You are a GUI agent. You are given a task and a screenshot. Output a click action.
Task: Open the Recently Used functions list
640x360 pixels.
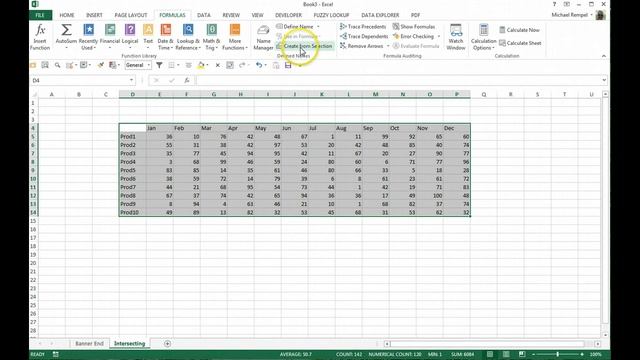coord(88,36)
